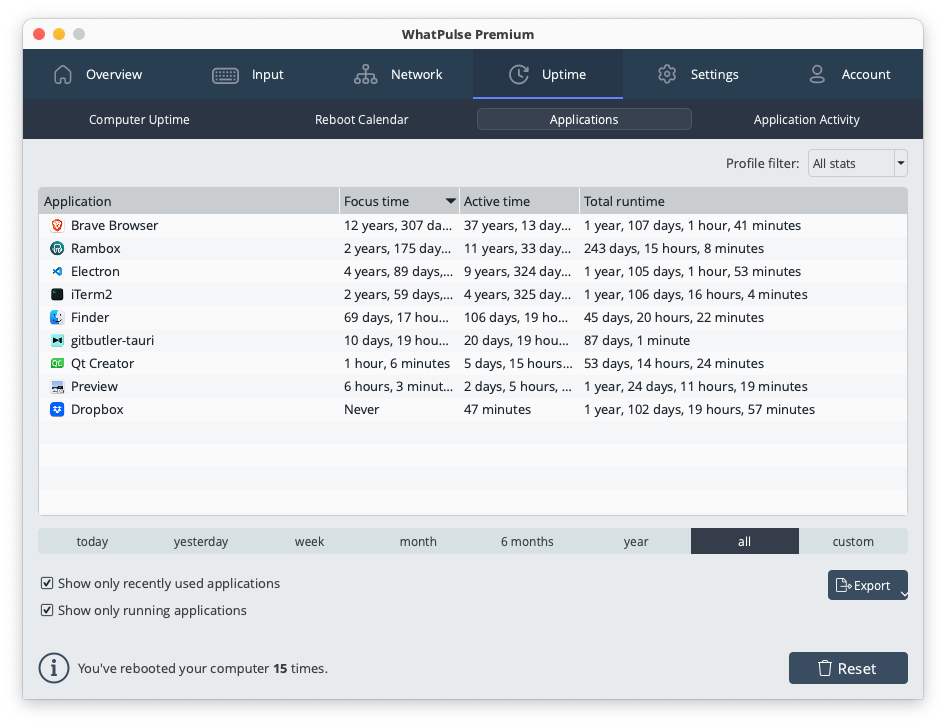Open the Reboot Calendar tab

[361, 119]
